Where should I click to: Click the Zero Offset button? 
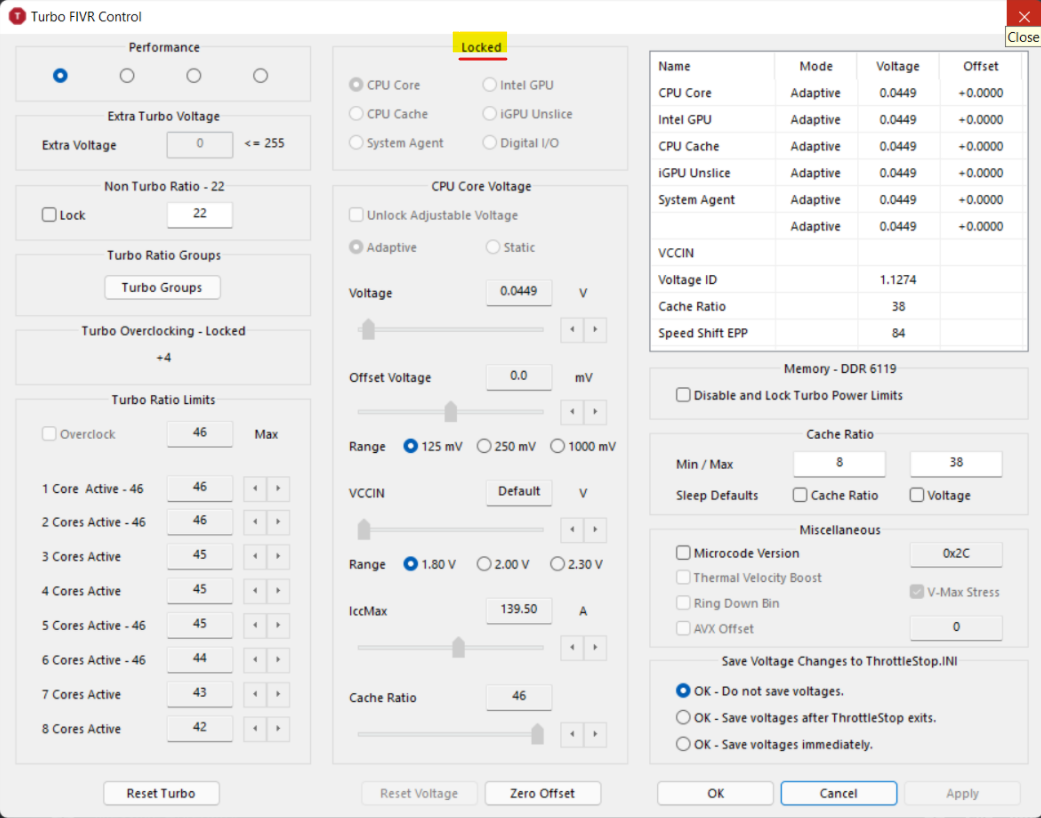click(542, 793)
